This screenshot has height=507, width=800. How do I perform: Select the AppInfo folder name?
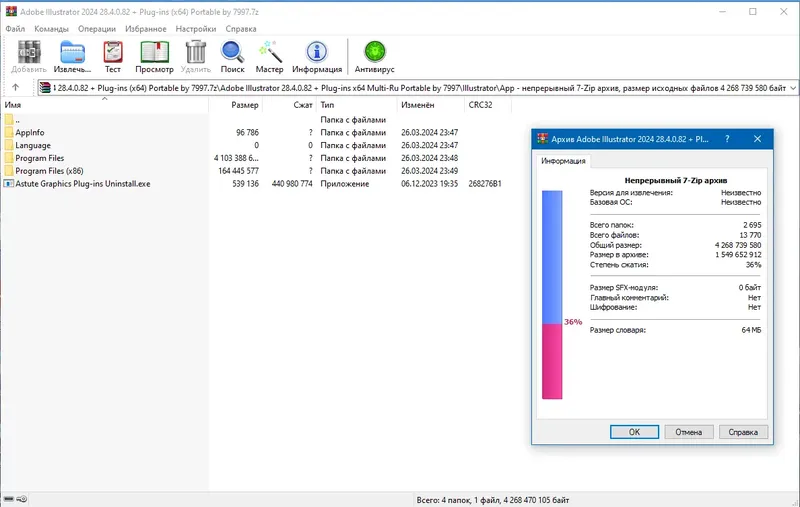tap(30, 132)
